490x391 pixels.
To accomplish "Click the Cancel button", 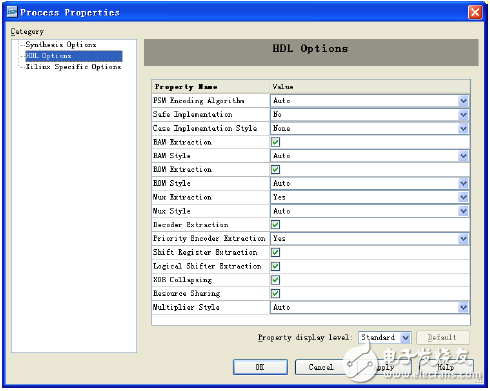I will [x=321, y=367].
